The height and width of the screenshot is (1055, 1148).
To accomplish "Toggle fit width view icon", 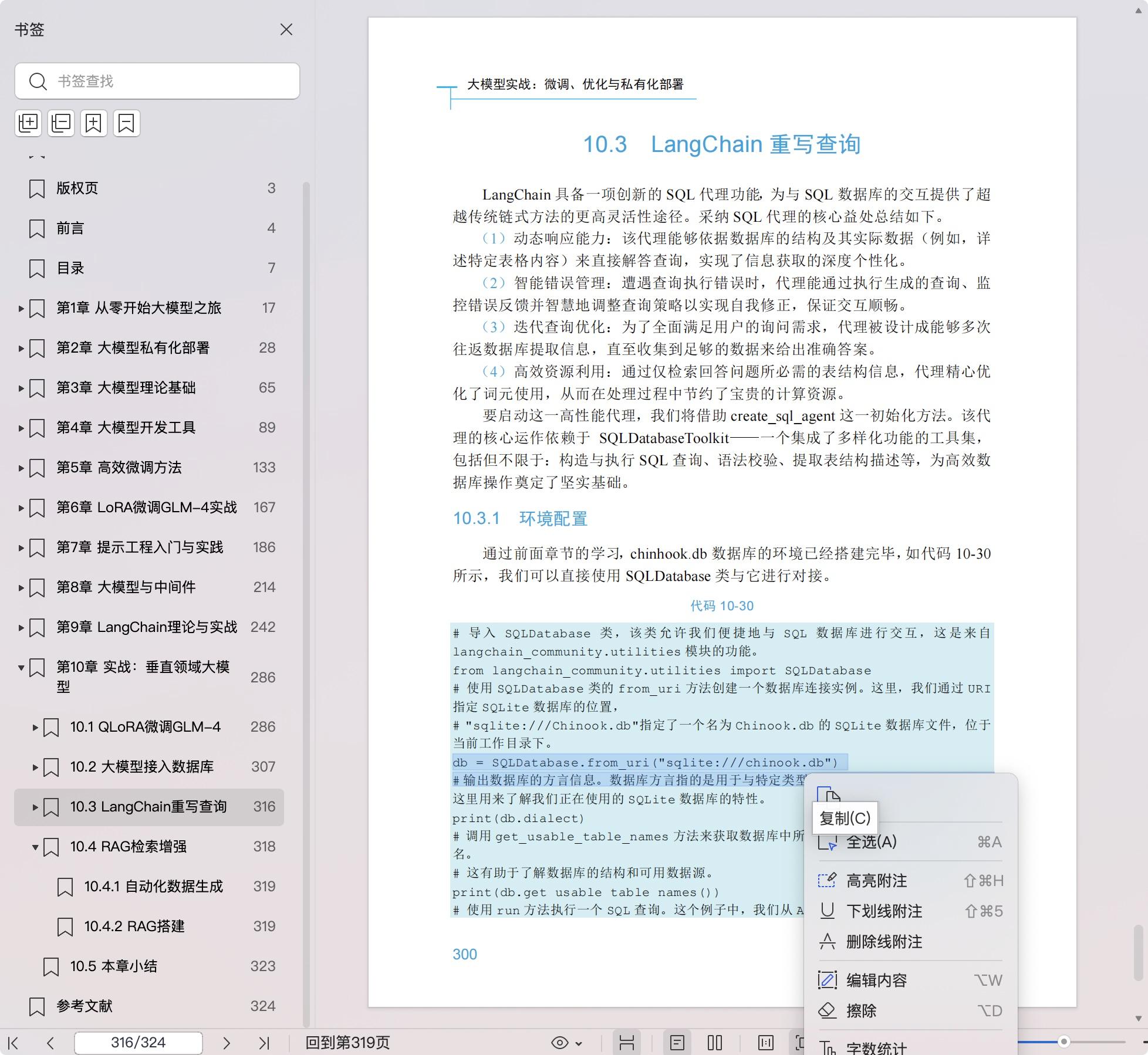I will 627,1043.
